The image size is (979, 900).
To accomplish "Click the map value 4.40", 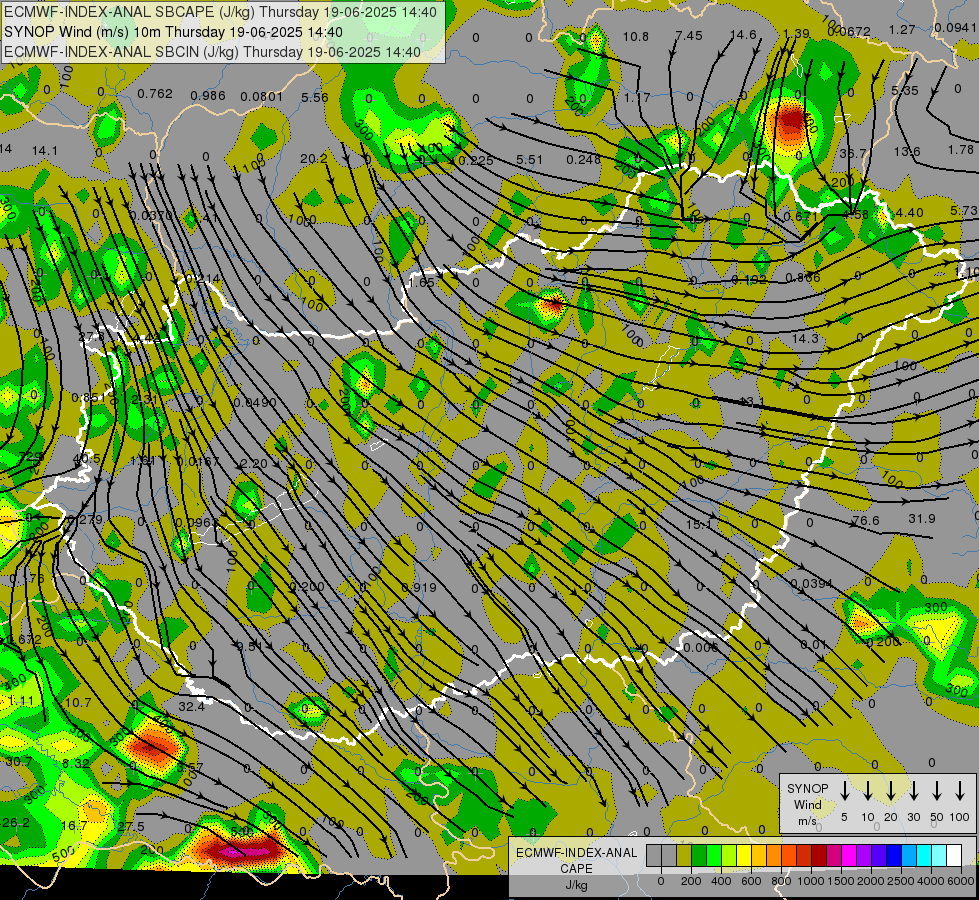I will pyautogui.click(x=909, y=212).
